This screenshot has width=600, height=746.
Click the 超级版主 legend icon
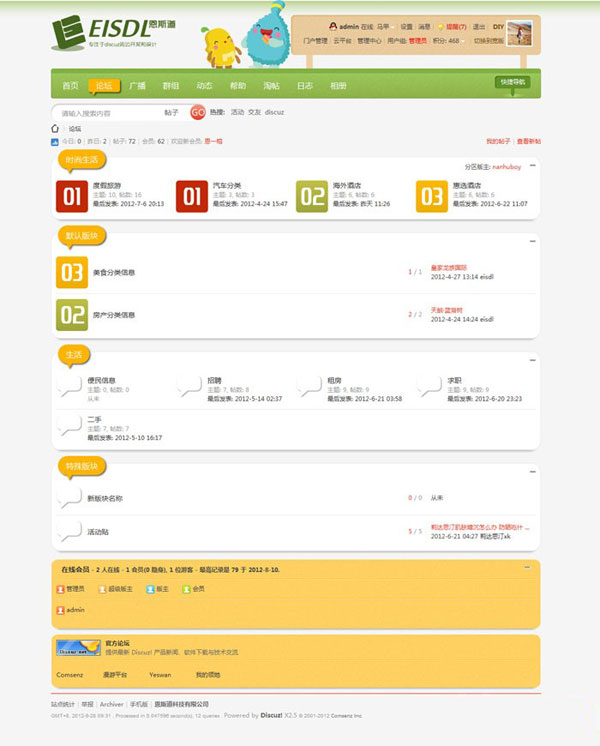tap(102, 589)
